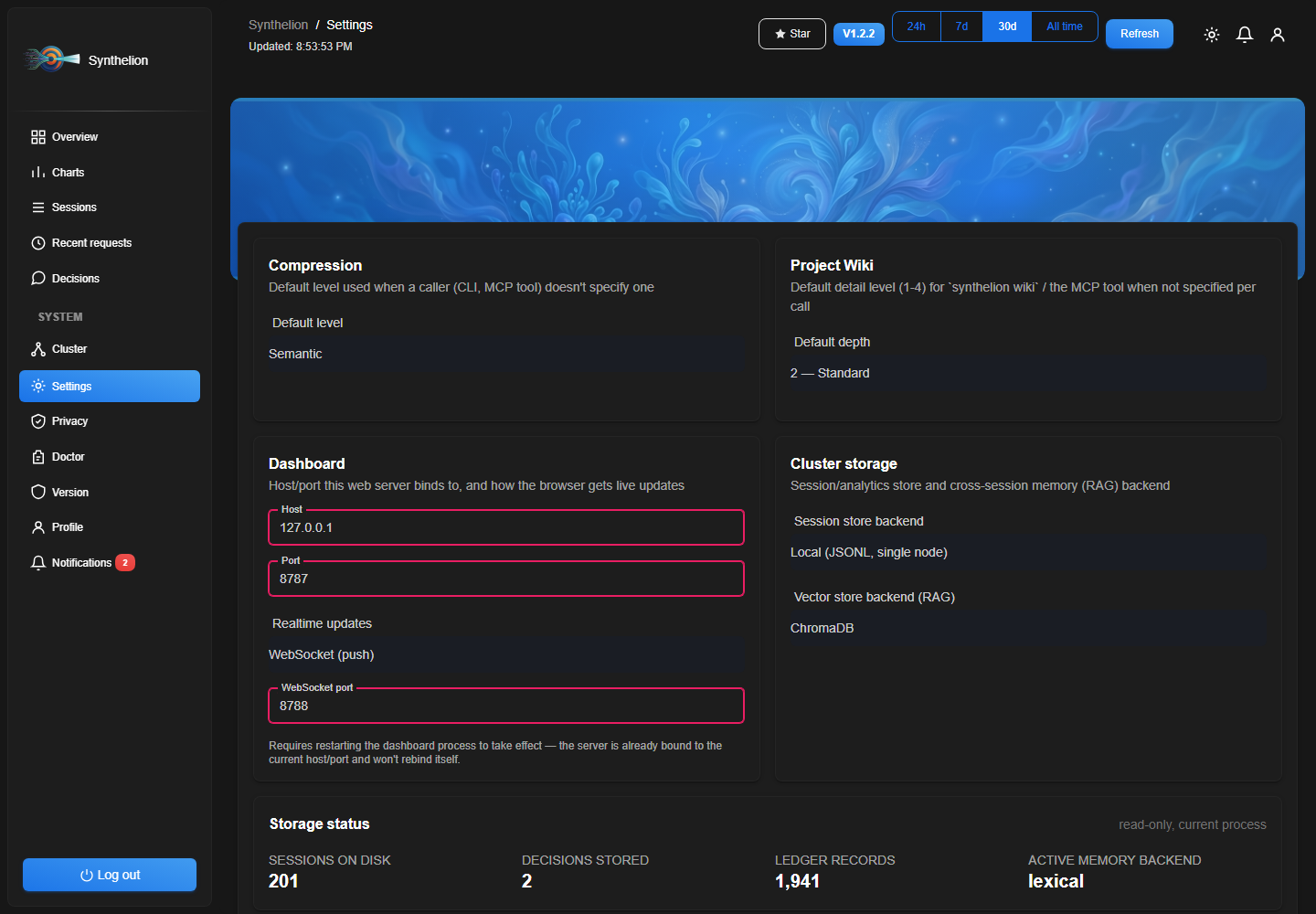
Task: Click the sessions on disk value 201
Action: click(x=283, y=881)
